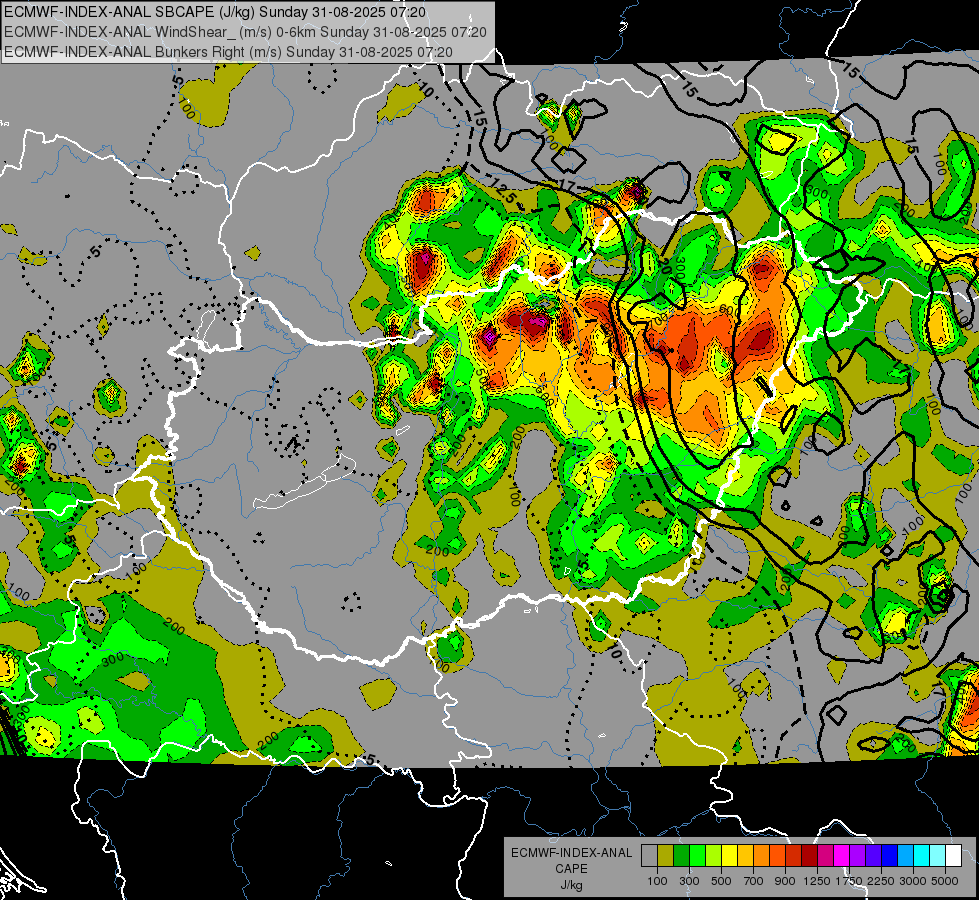Click the Bunkers Right (m/s) title line
The image size is (979, 900).
pos(229,52)
